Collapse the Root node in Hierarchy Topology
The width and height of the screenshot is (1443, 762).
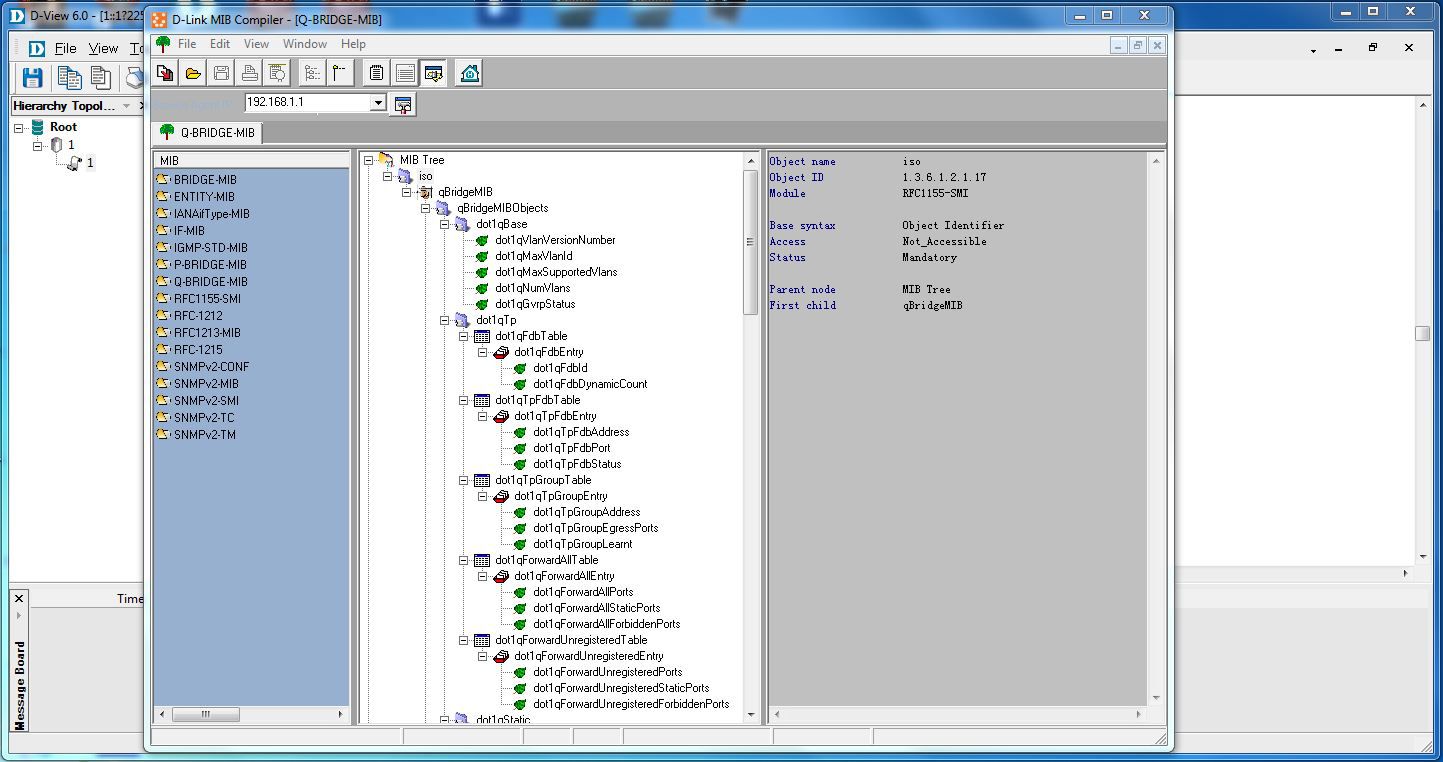[x=19, y=127]
